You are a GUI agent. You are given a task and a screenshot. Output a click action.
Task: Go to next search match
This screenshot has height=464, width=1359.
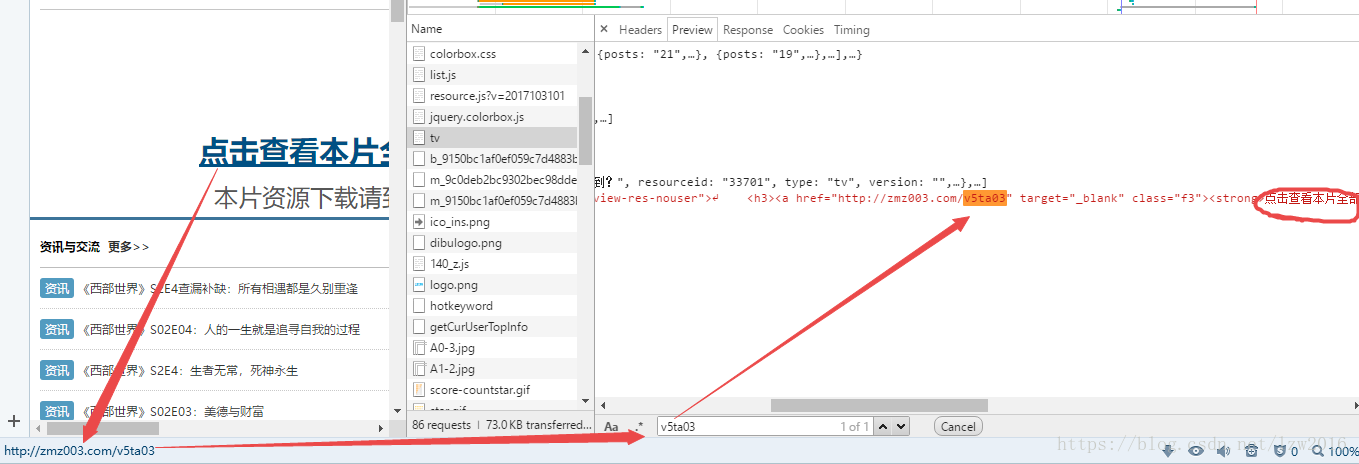[x=900, y=427]
